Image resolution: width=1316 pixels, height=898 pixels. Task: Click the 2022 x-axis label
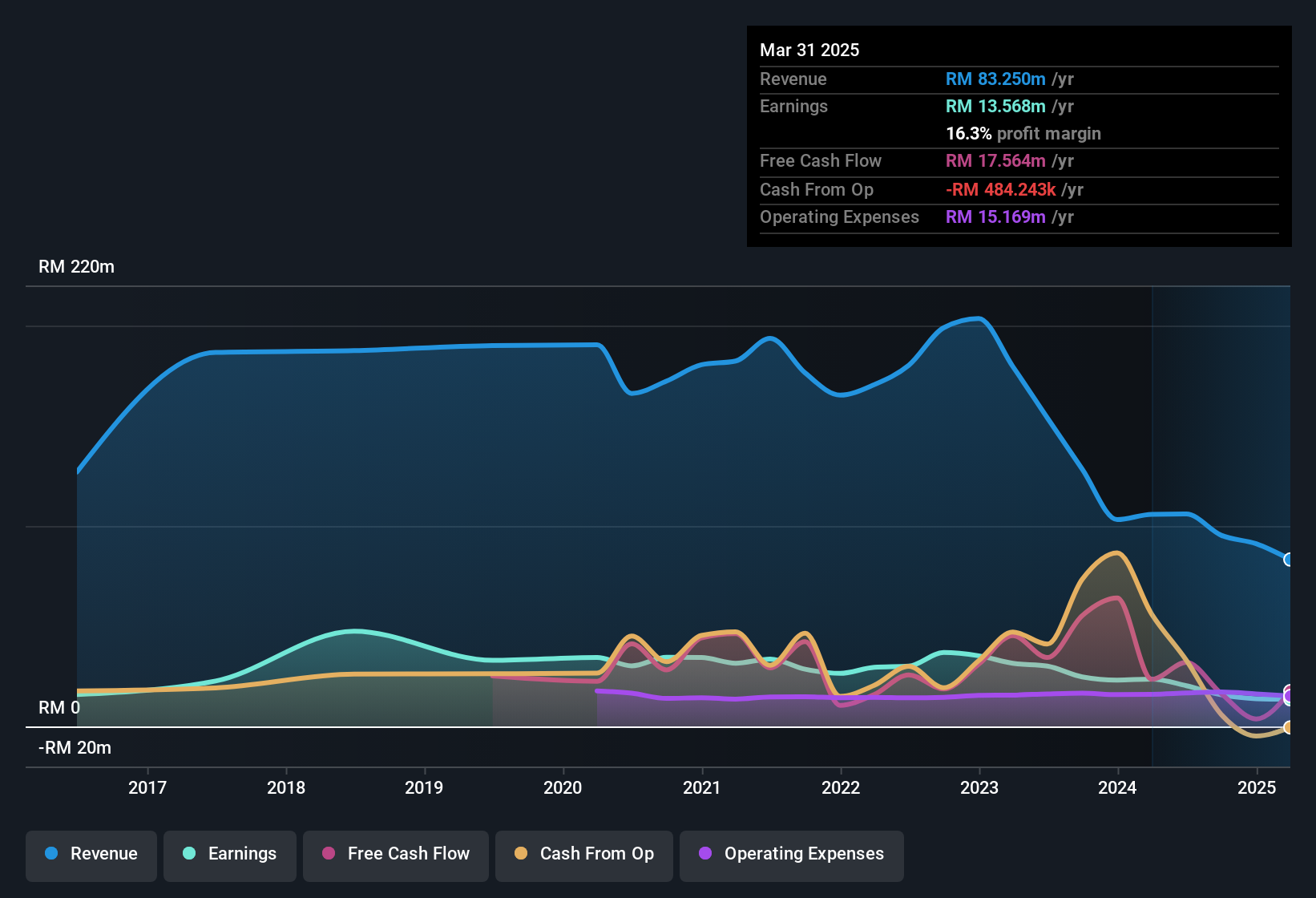[841, 787]
